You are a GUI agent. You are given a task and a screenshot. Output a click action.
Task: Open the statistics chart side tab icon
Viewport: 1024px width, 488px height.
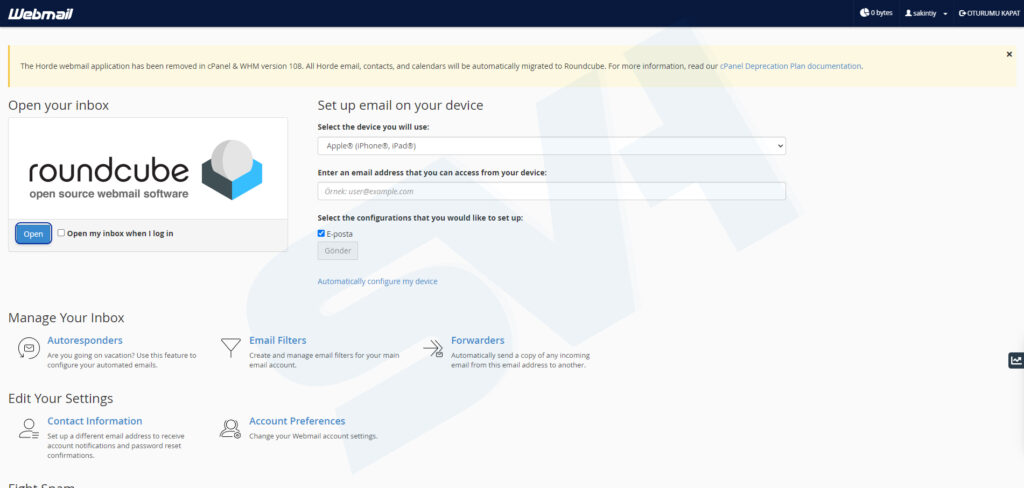tap(1016, 360)
